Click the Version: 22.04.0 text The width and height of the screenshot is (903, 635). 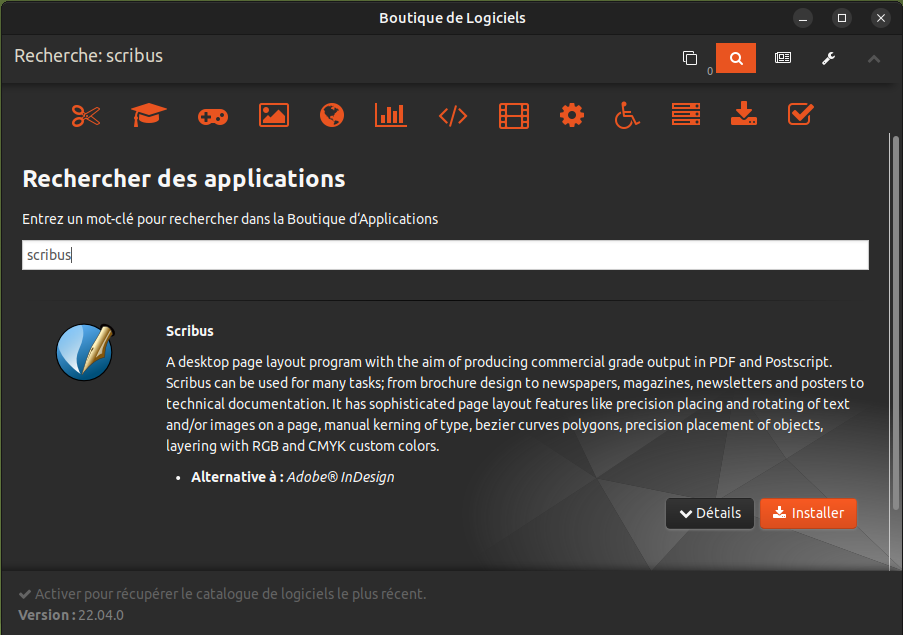(71, 615)
